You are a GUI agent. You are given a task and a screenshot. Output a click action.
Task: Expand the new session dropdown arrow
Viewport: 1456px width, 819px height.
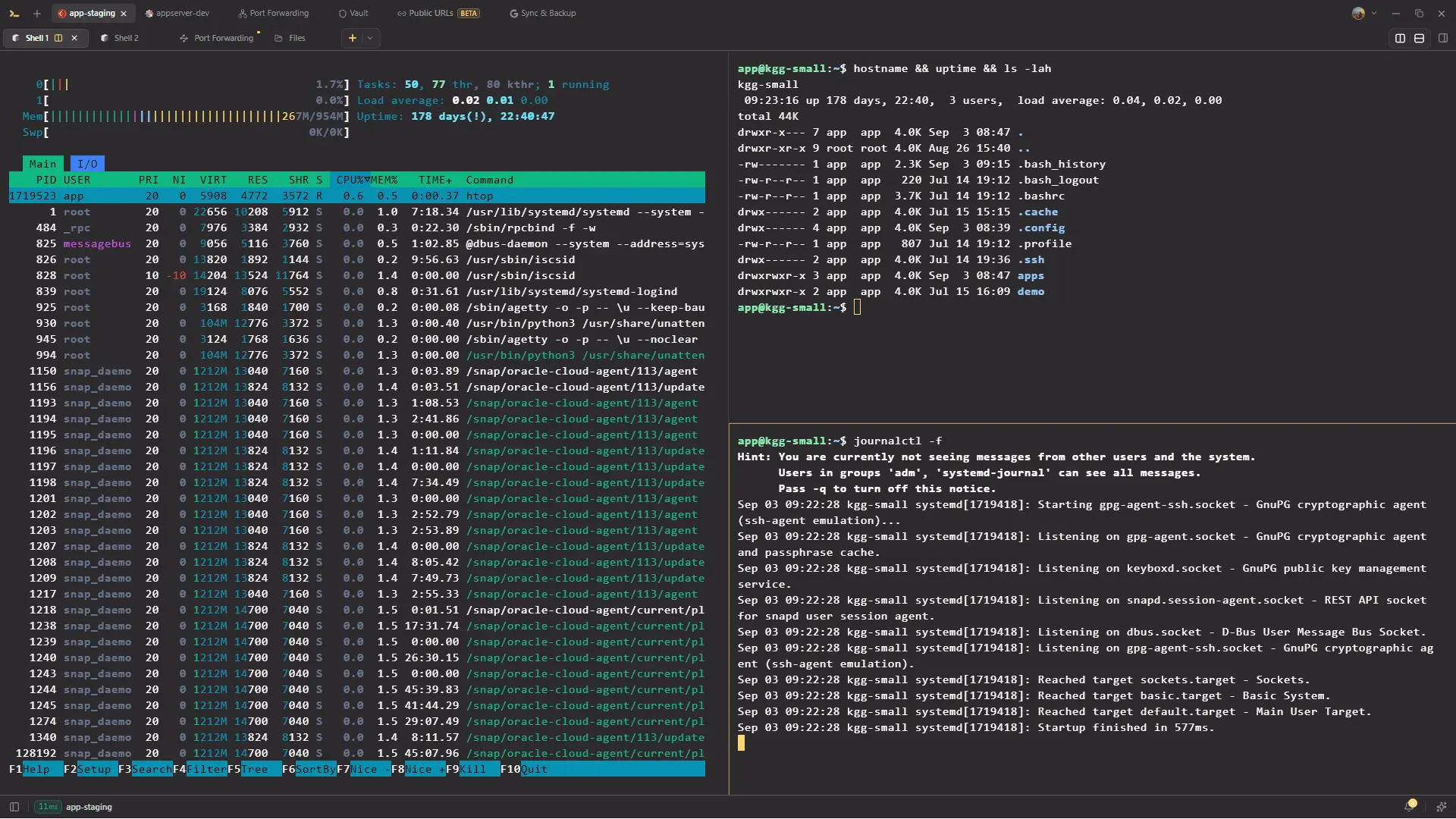(x=370, y=38)
